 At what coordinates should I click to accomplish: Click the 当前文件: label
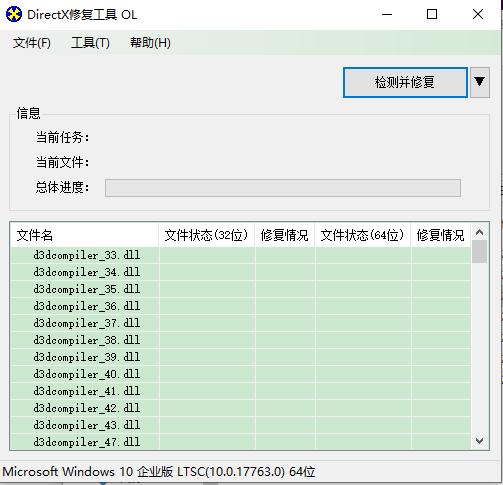coord(63,163)
